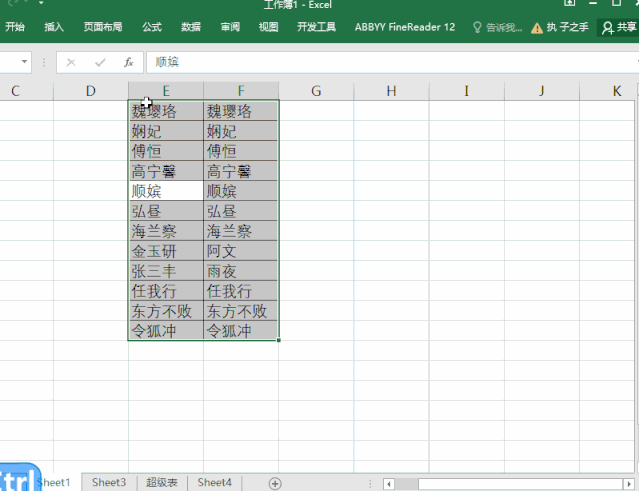
Task: Click cell 令狐冲 in column E
Action: [x=166, y=330]
